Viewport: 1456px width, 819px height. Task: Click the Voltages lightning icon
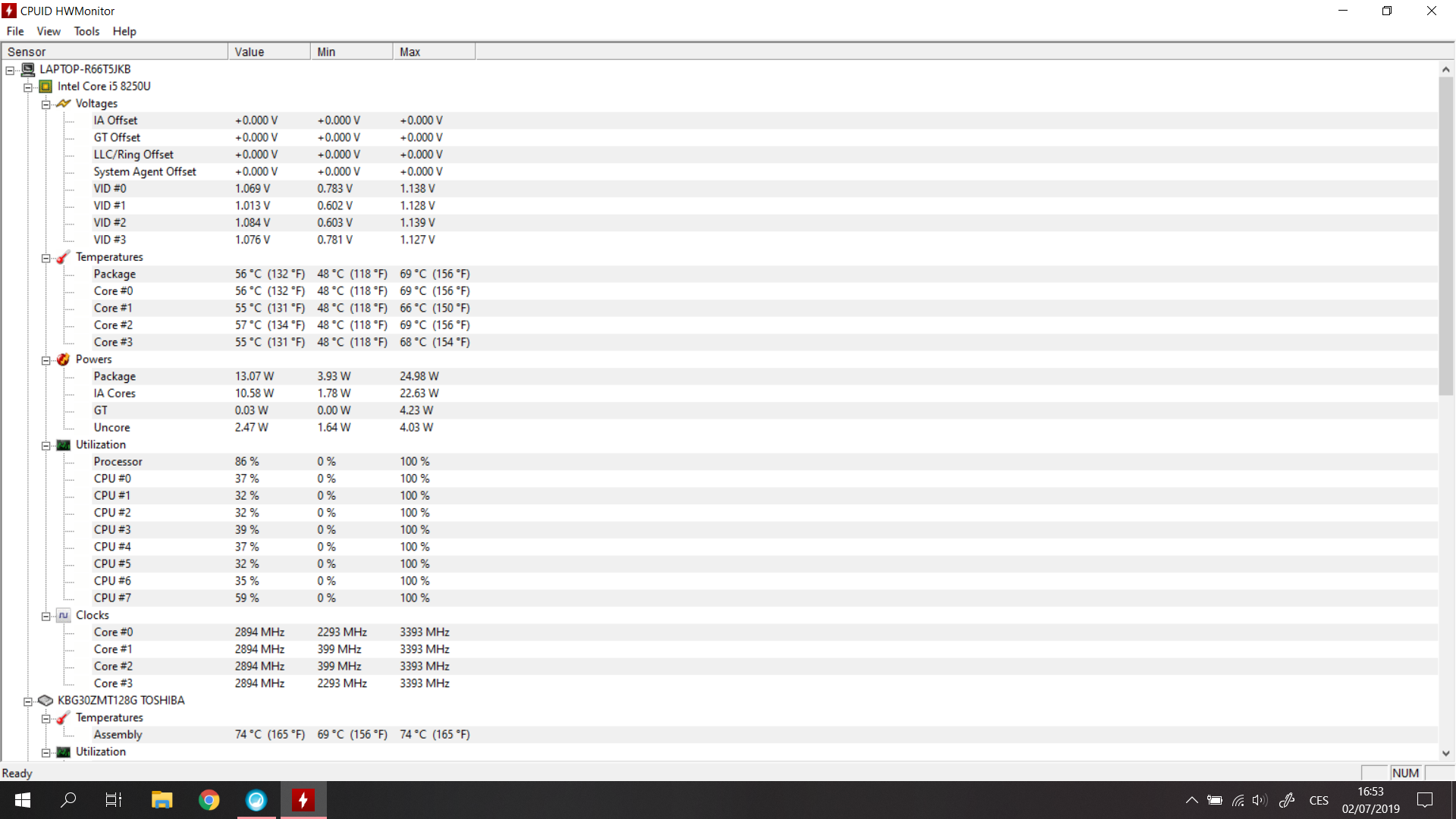(64, 104)
